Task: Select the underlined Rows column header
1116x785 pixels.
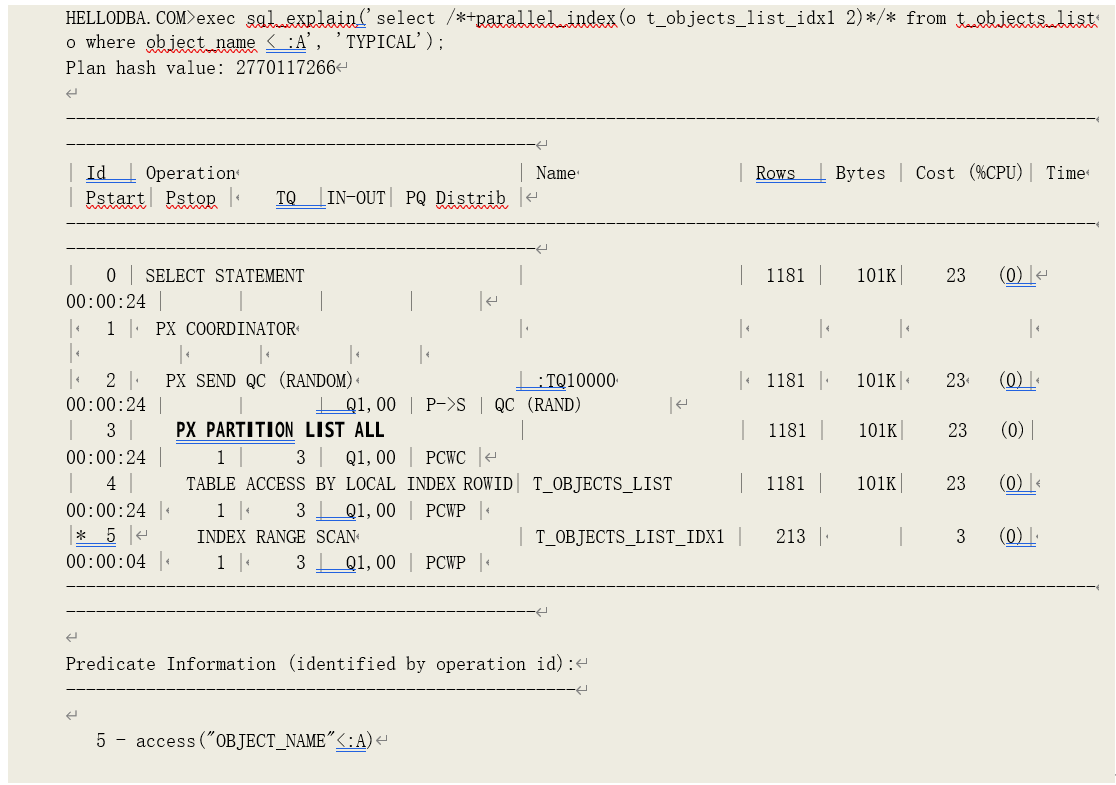Action: (776, 173)
